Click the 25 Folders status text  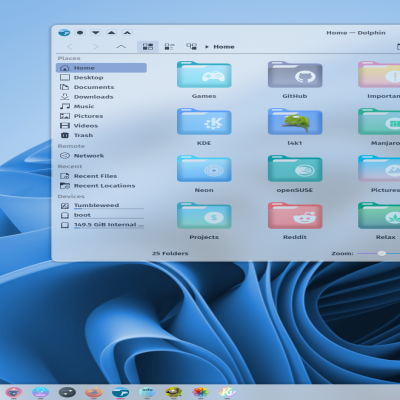click(x=170, y=253)
